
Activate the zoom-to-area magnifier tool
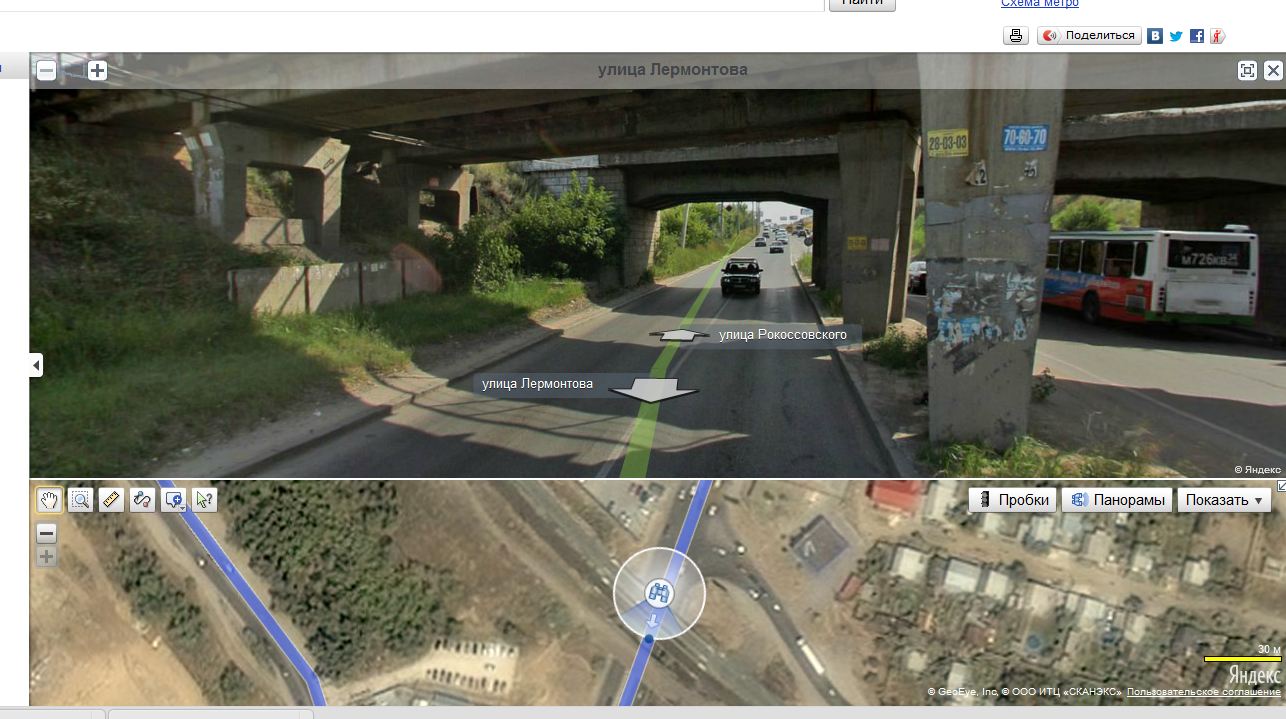[80, 499]
